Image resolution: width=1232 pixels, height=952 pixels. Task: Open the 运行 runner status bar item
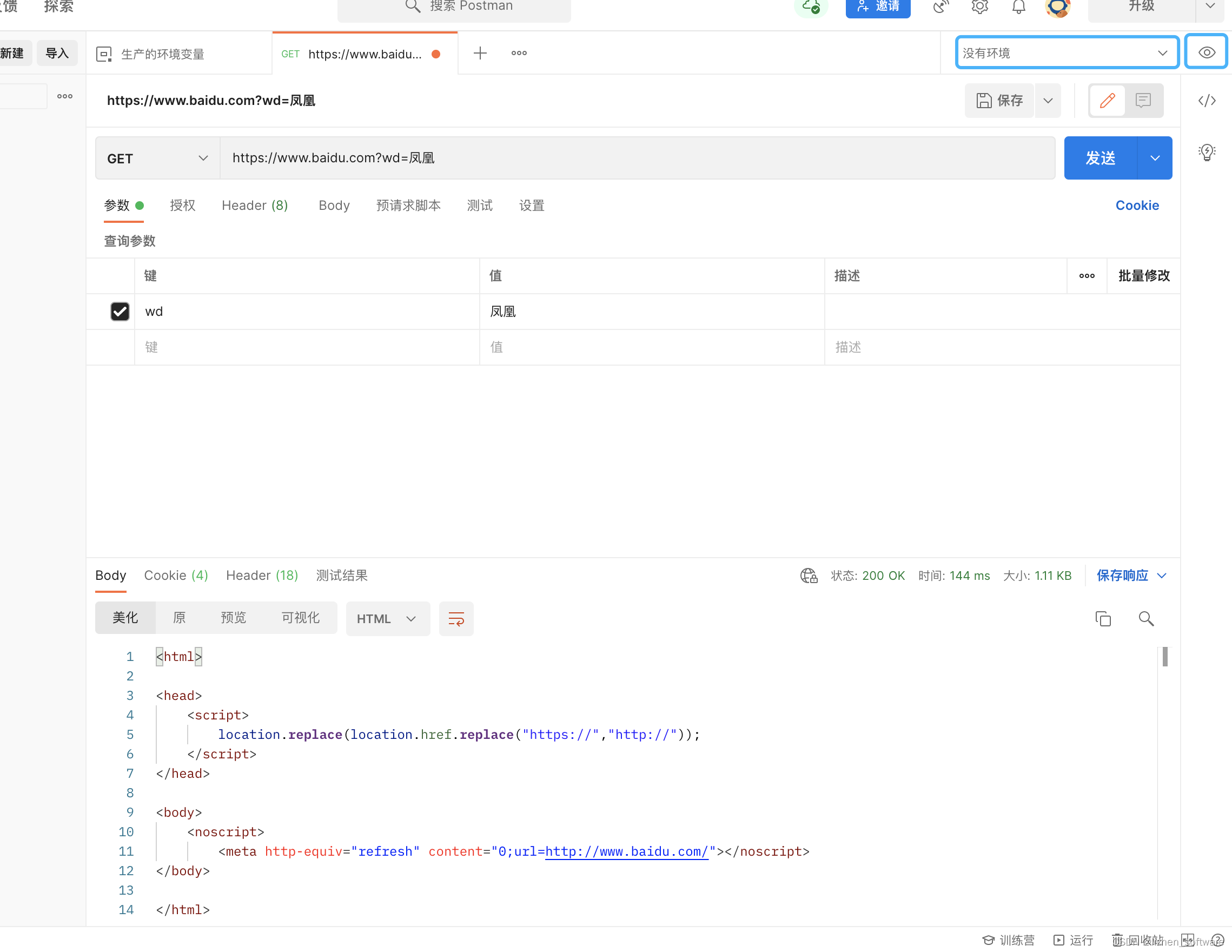(x=1073, y=940)
